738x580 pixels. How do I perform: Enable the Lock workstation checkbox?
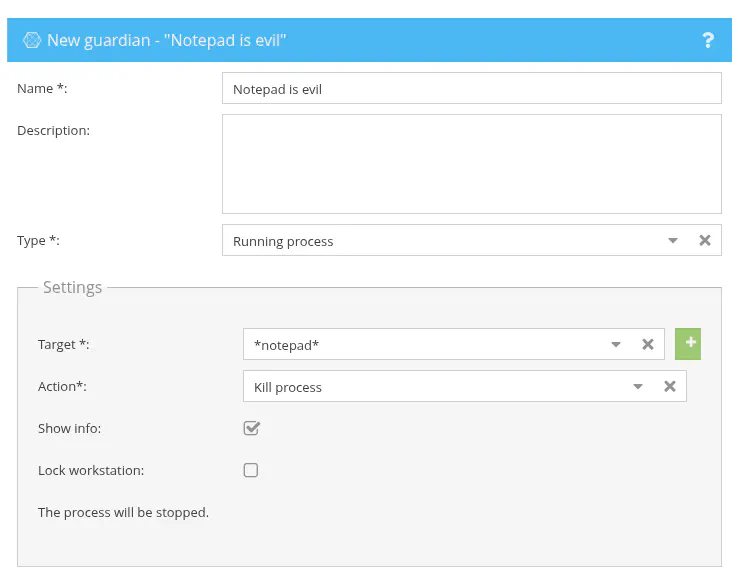[x=251, y=470]
